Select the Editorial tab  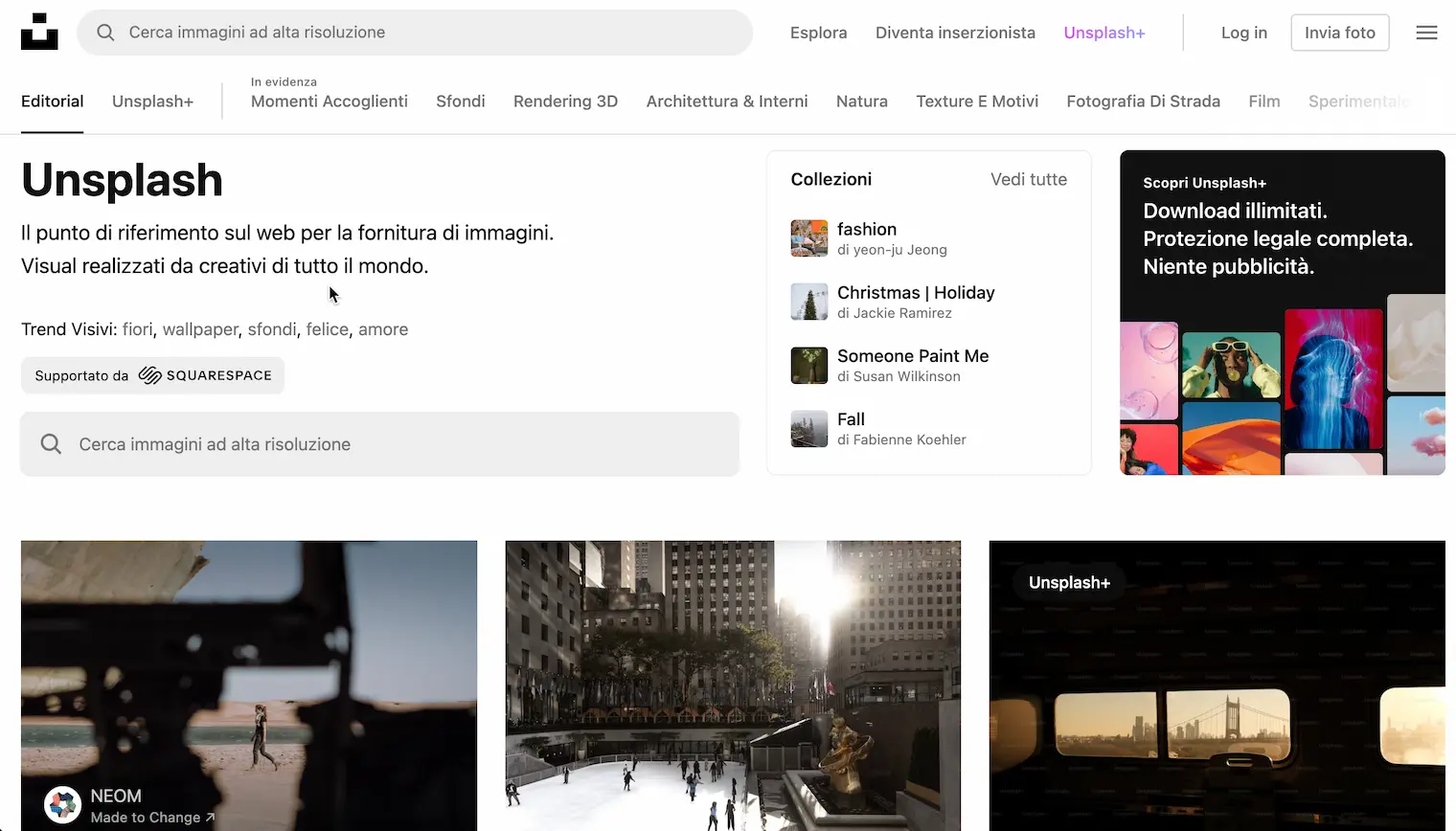tap(53, 101)
